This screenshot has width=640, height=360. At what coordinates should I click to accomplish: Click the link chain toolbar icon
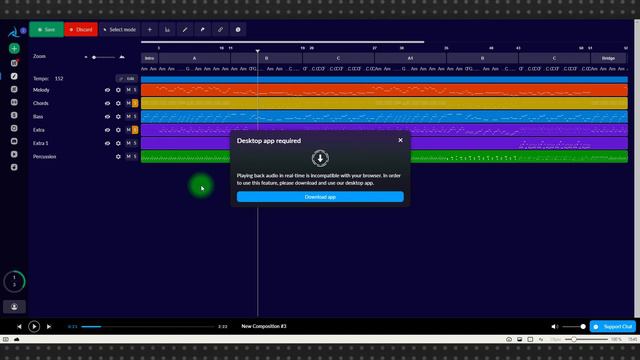click(220, 29)
